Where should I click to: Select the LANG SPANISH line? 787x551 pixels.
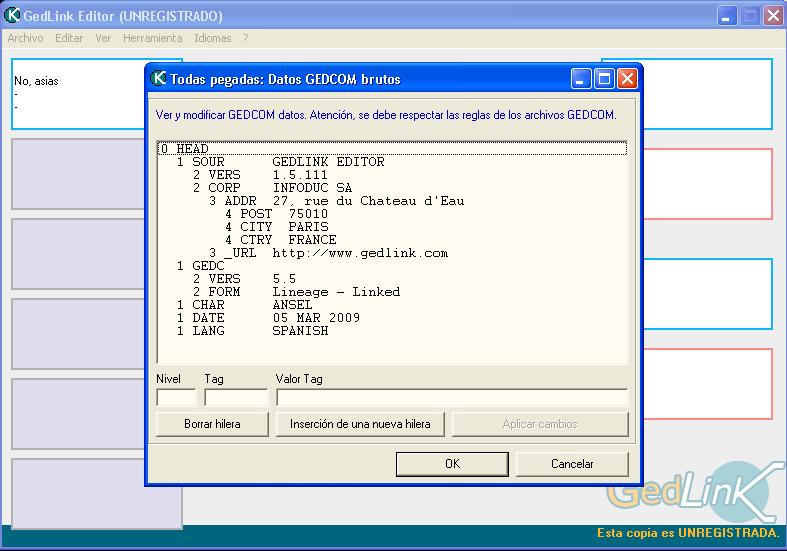coord(392,331)
